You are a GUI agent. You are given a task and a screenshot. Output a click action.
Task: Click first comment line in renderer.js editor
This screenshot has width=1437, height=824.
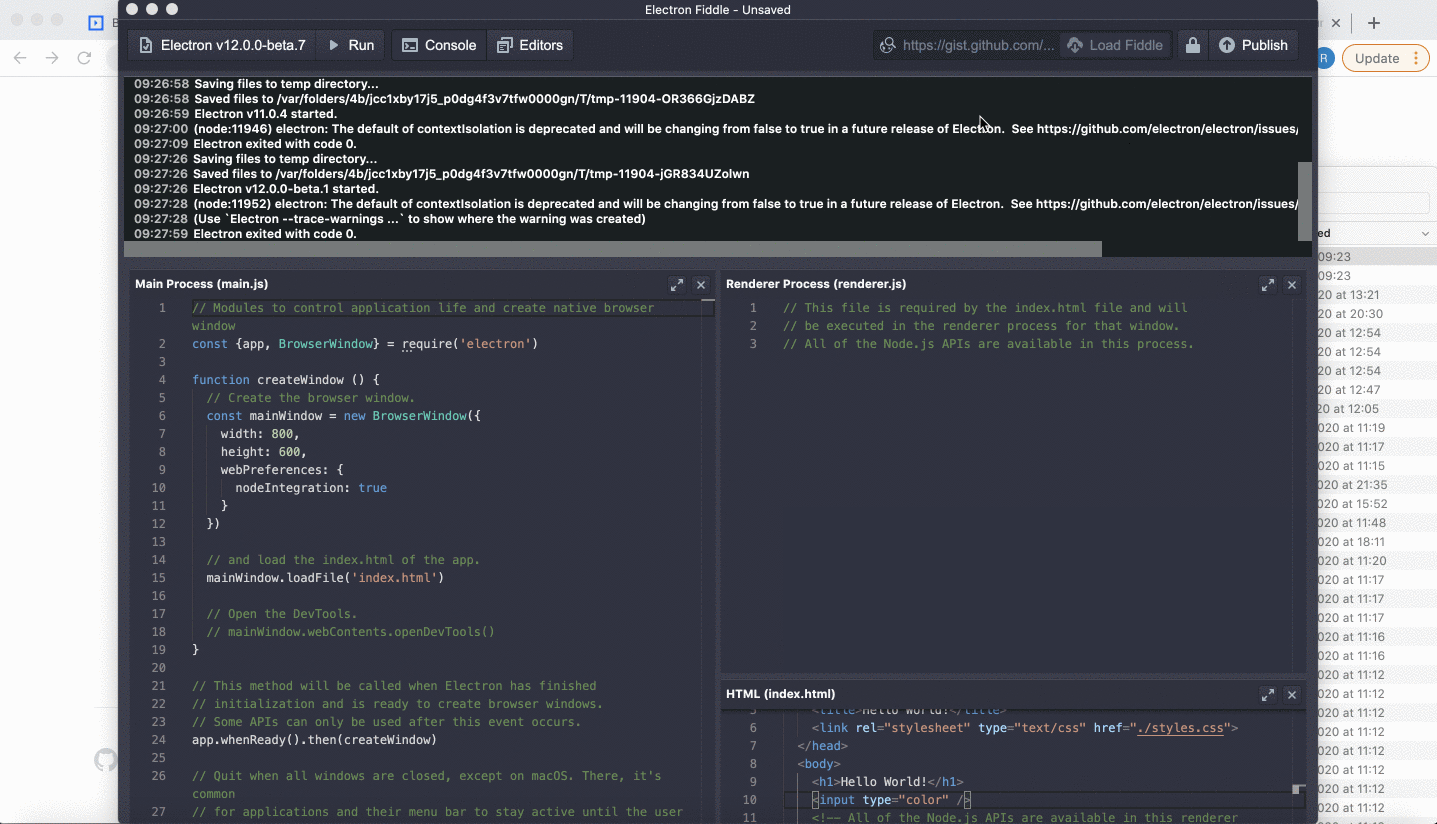click(x=985, y=308)
